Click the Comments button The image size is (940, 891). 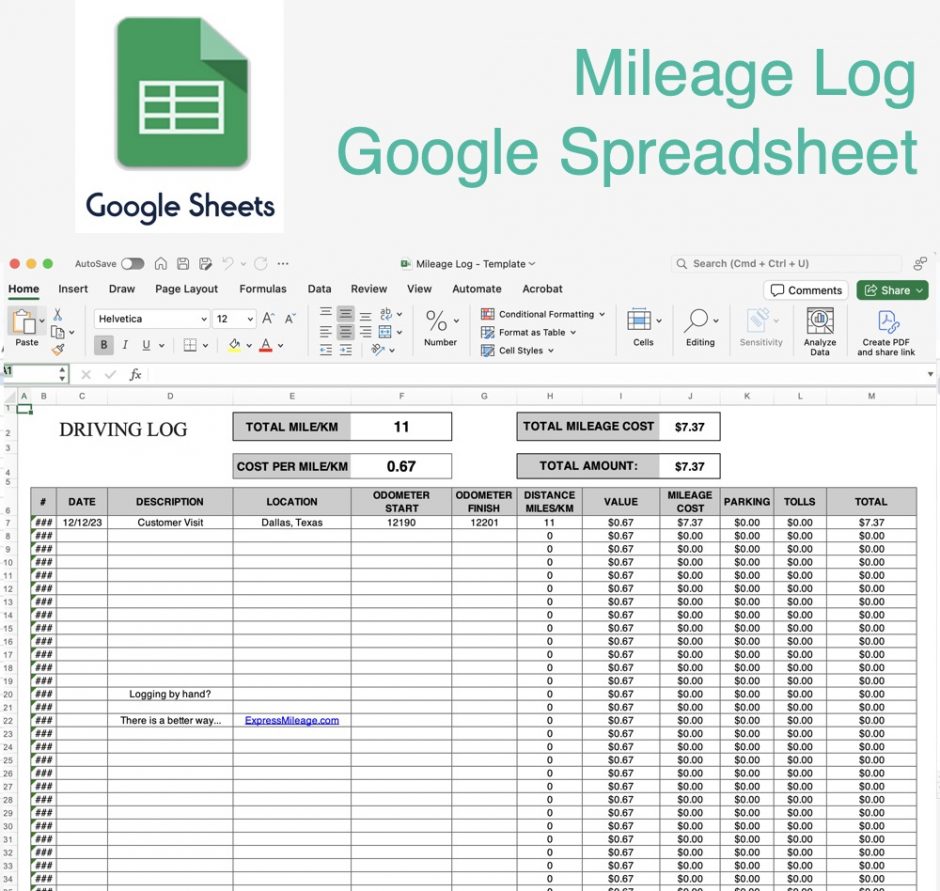point(806,290)
